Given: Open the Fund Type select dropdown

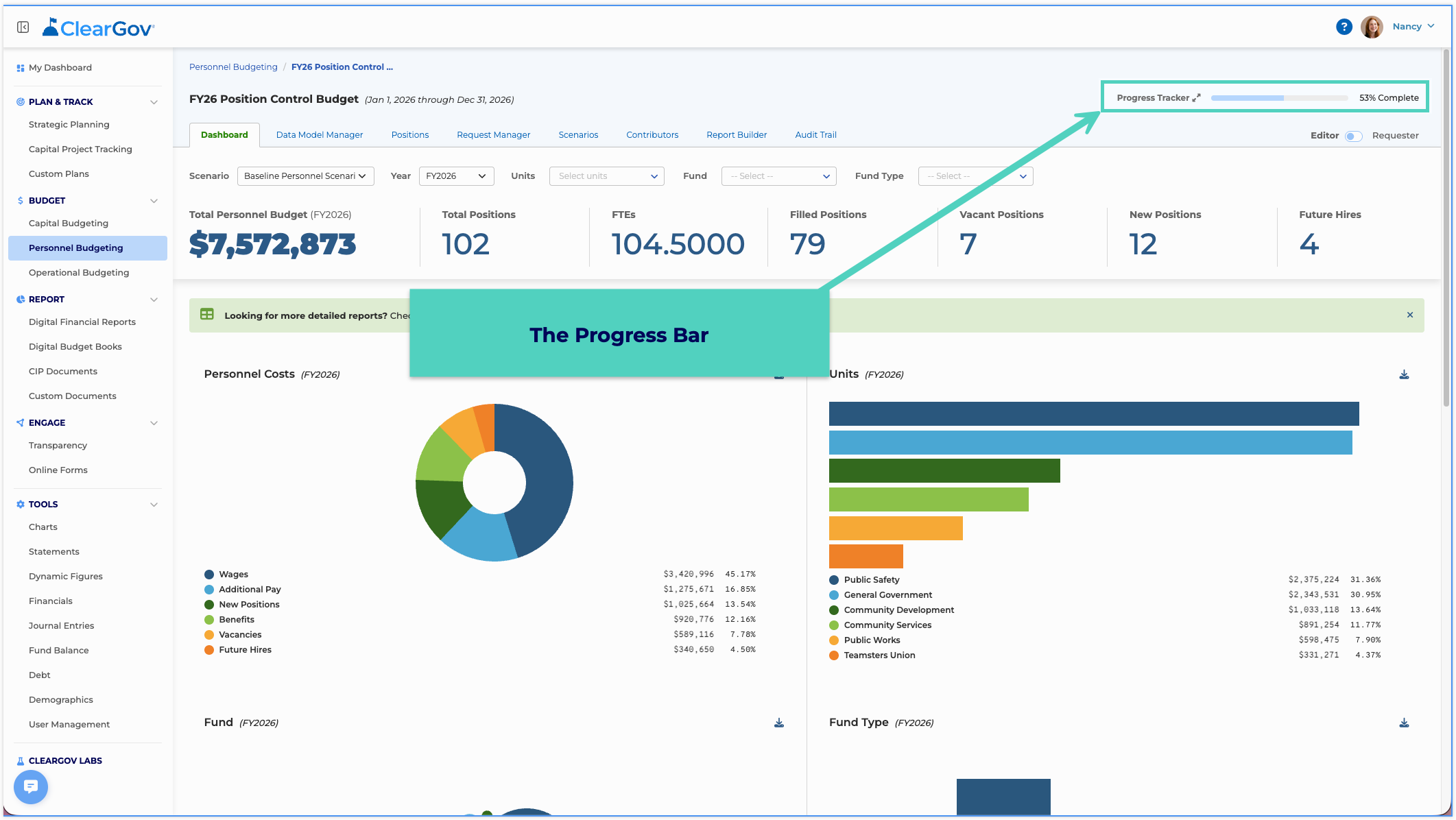Looking at the screenshot, I should coord(975,176).
